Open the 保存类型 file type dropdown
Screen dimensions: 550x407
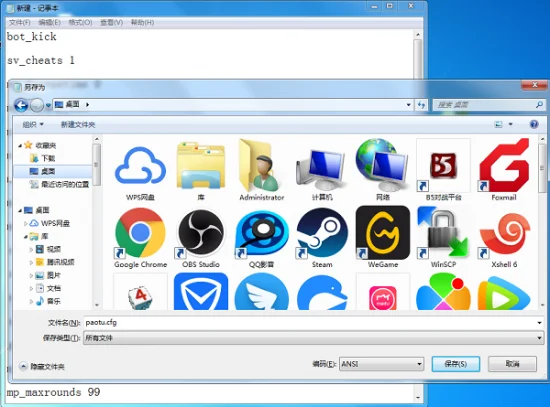pyautogui.click(x=314, y=338)
